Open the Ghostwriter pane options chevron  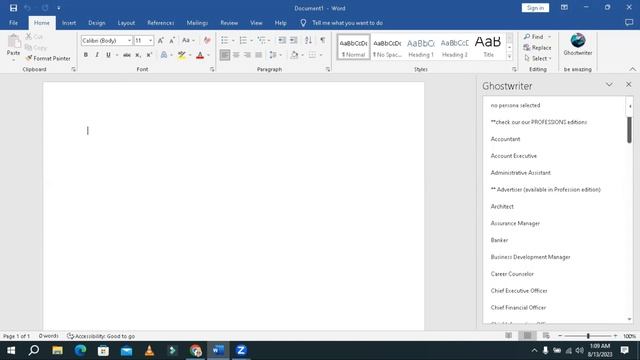(x=609, y=84)
